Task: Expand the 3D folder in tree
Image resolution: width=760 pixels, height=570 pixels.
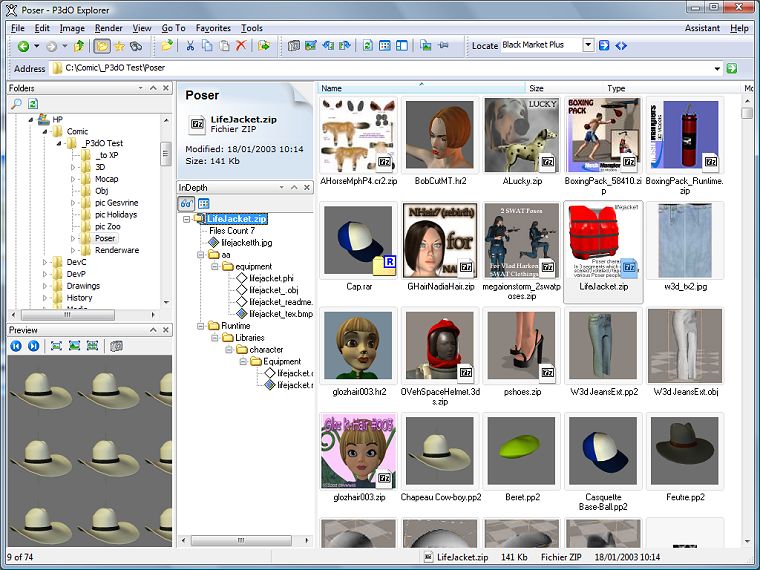Action: 73,167
